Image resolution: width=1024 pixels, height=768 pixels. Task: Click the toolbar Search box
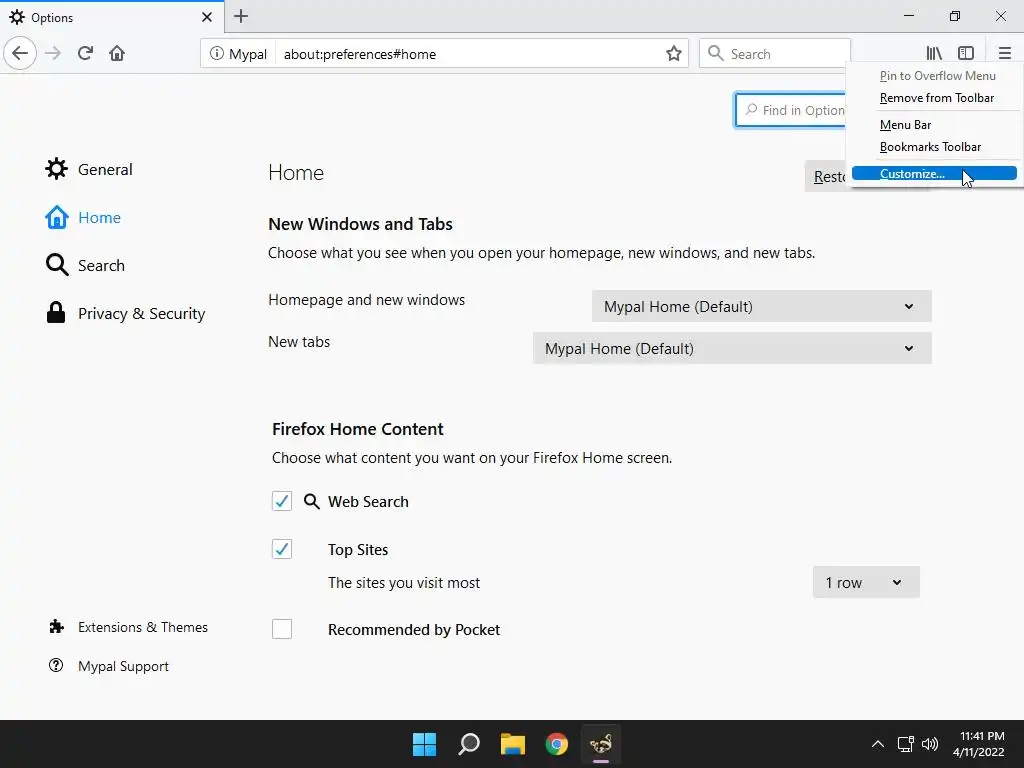click(x=775, y=54)
